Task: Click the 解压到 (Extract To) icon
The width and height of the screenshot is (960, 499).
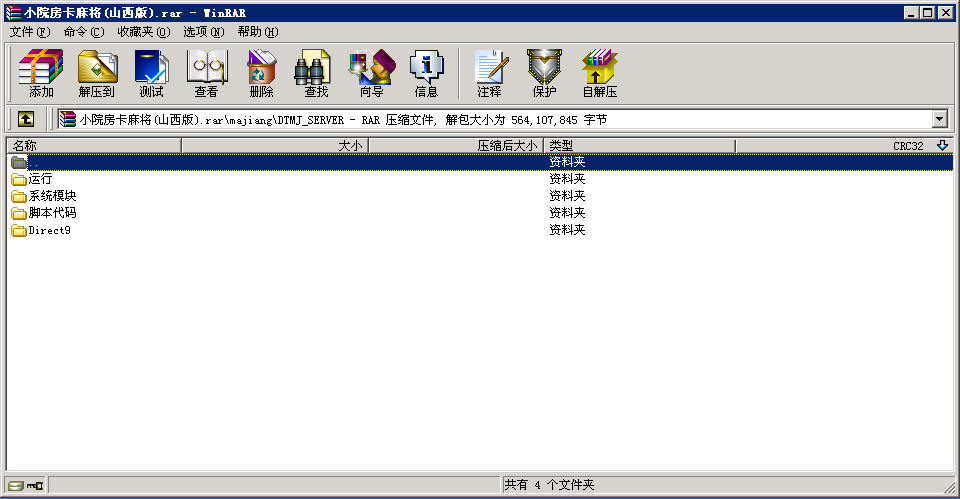Action: 97,73
